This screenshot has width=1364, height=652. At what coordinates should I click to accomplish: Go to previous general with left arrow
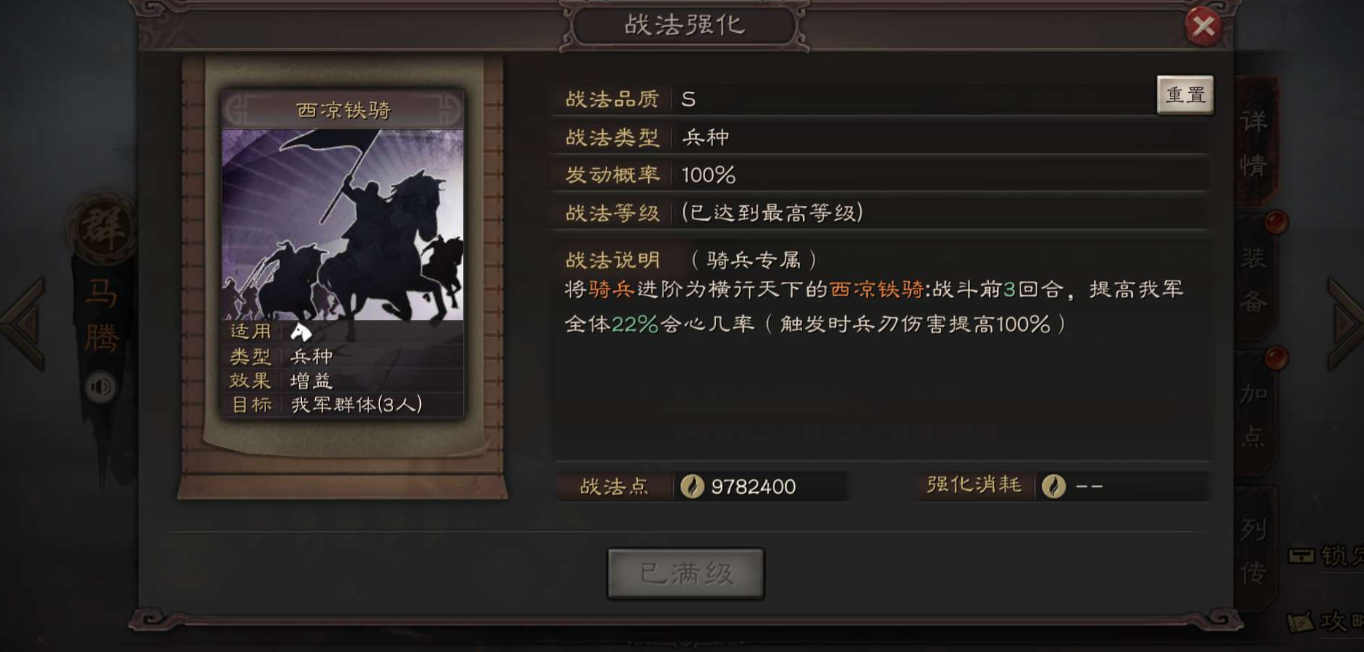coord(22,324)
